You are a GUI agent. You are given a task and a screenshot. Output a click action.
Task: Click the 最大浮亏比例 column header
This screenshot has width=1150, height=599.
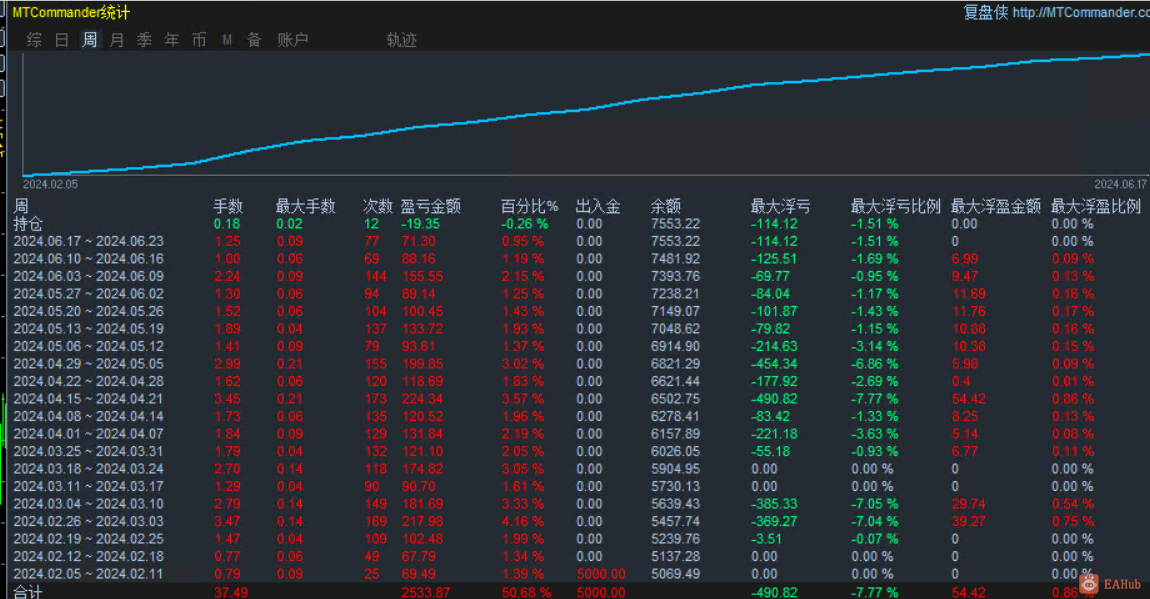pyautogui.click(x=896, y=206)
